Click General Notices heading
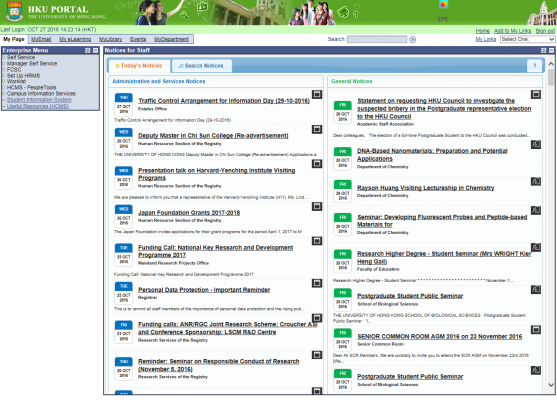 coord(352,81)
